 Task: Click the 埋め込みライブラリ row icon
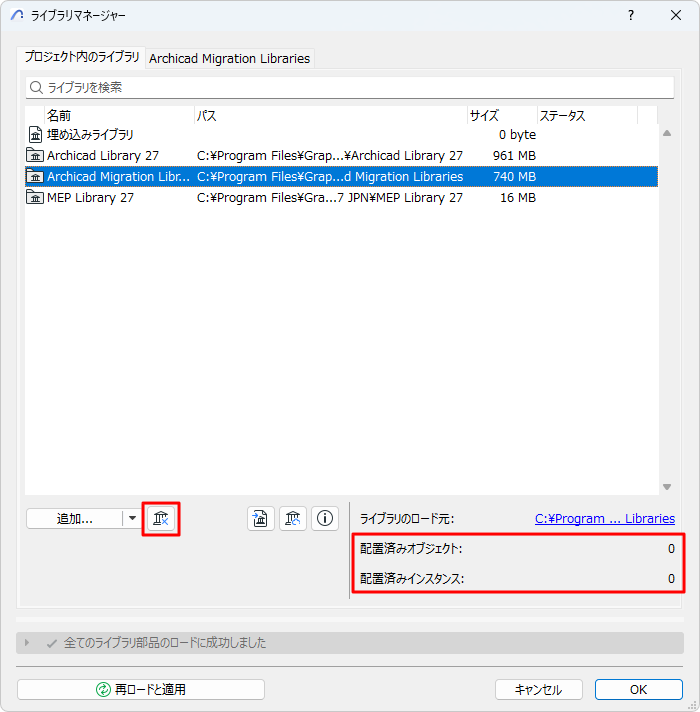(35, 135)
